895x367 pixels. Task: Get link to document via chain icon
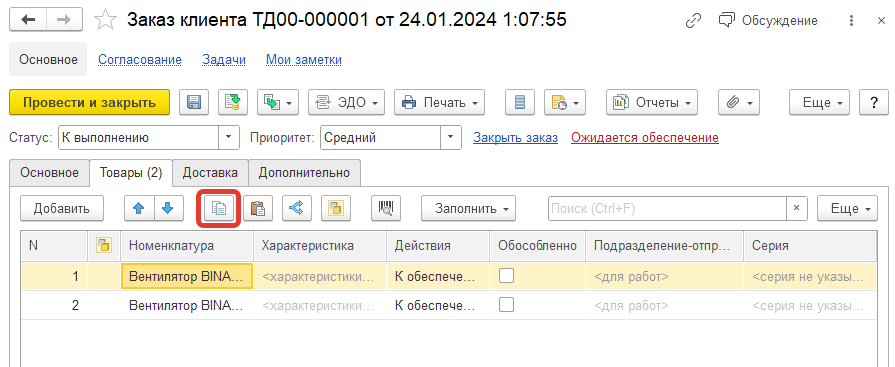693,21
